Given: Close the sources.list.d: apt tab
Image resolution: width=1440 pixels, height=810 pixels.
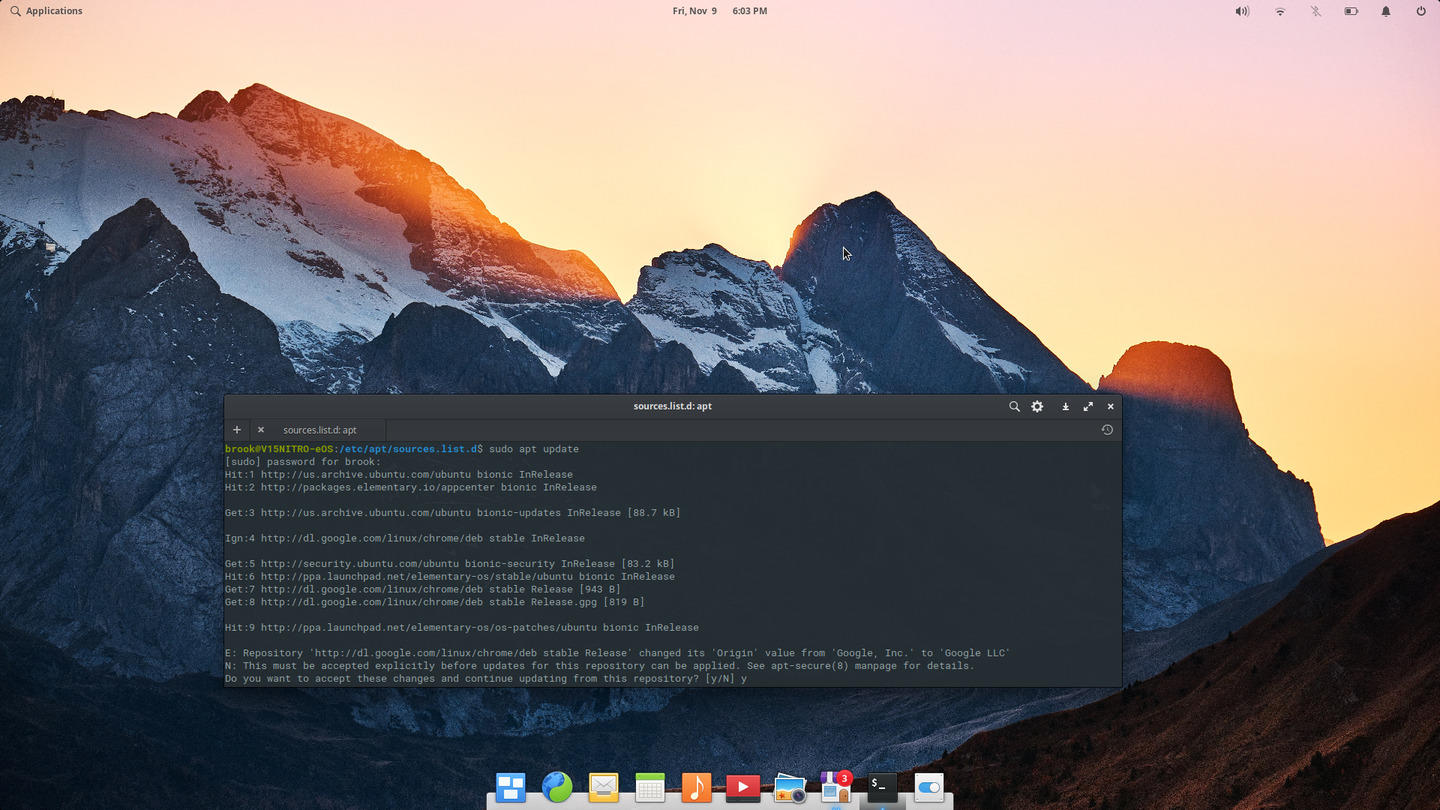Looking at the screenshot, I should pos(261,430).
